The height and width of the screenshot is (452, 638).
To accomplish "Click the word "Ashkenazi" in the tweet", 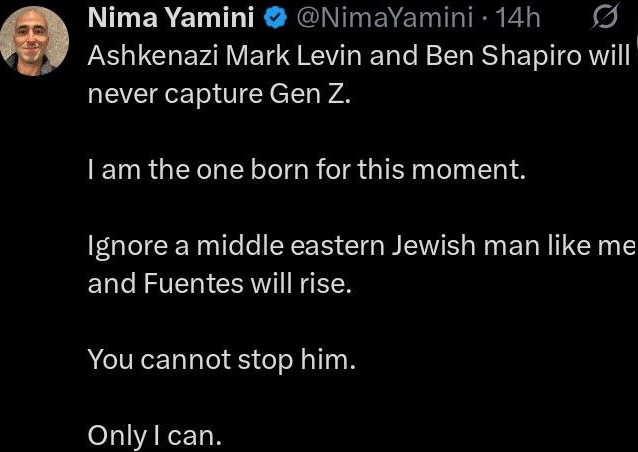I will pyautogui.click(x=141, y=55).
